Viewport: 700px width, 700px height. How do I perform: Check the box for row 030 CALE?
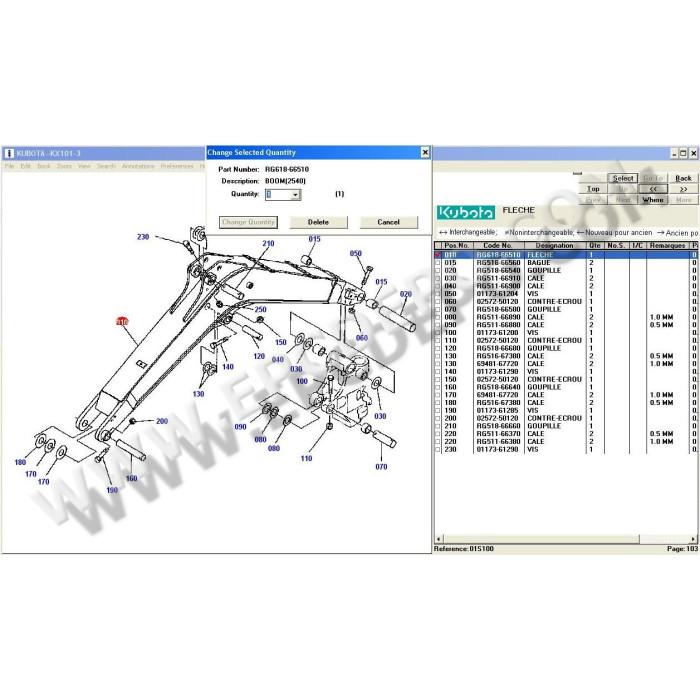click(x=438, y=279)
